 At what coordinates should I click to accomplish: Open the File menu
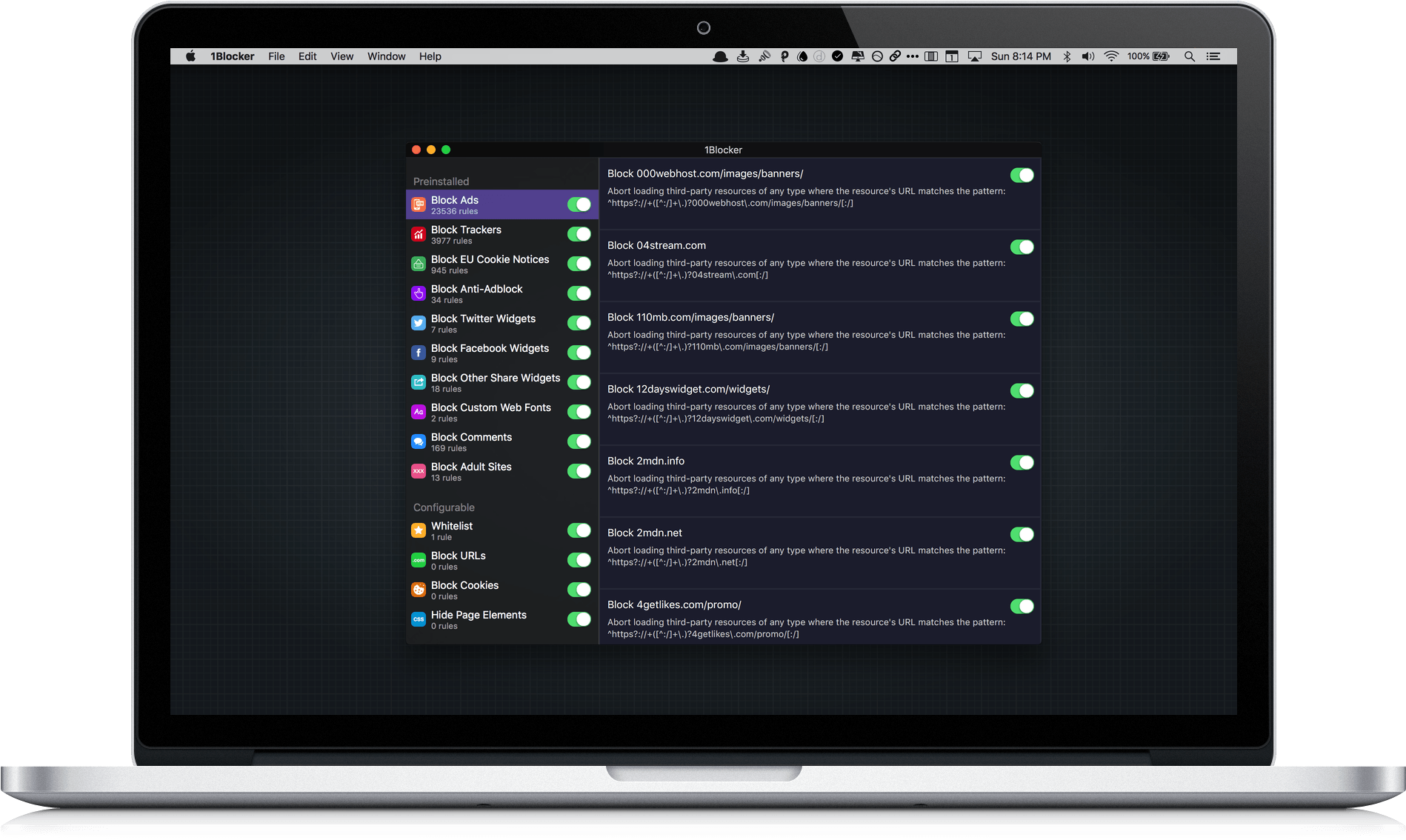pyautogui.click(x=276, y=56)
